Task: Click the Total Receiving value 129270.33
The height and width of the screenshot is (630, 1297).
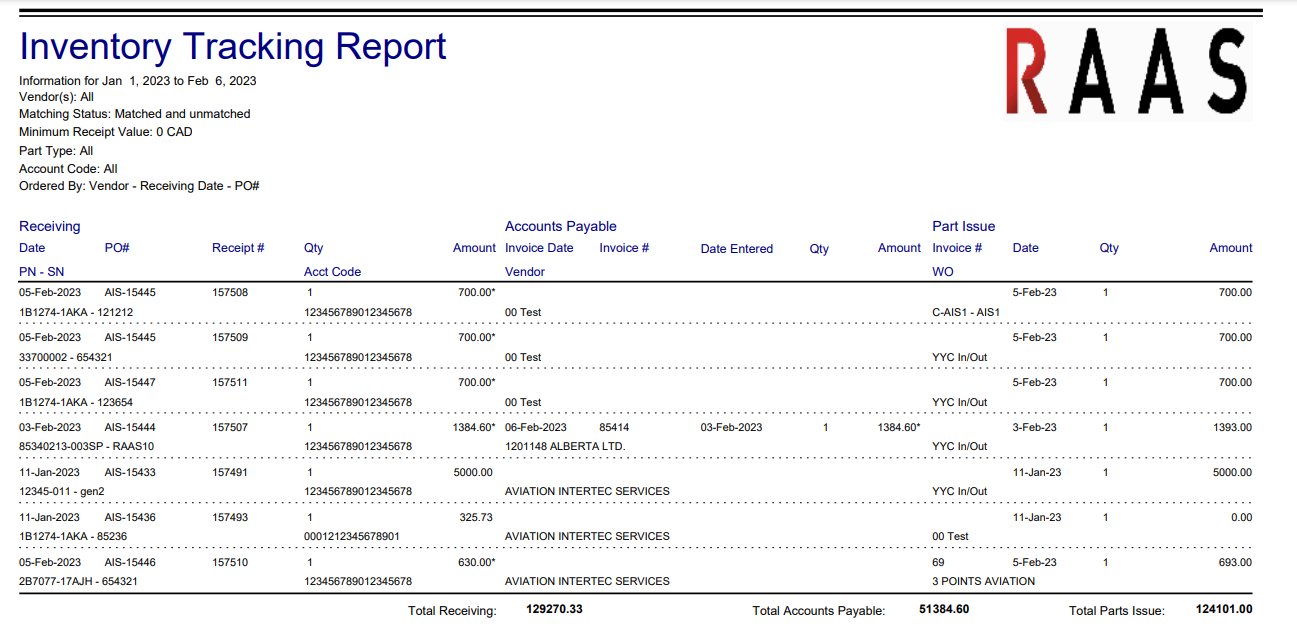Action: coord(554,608)
